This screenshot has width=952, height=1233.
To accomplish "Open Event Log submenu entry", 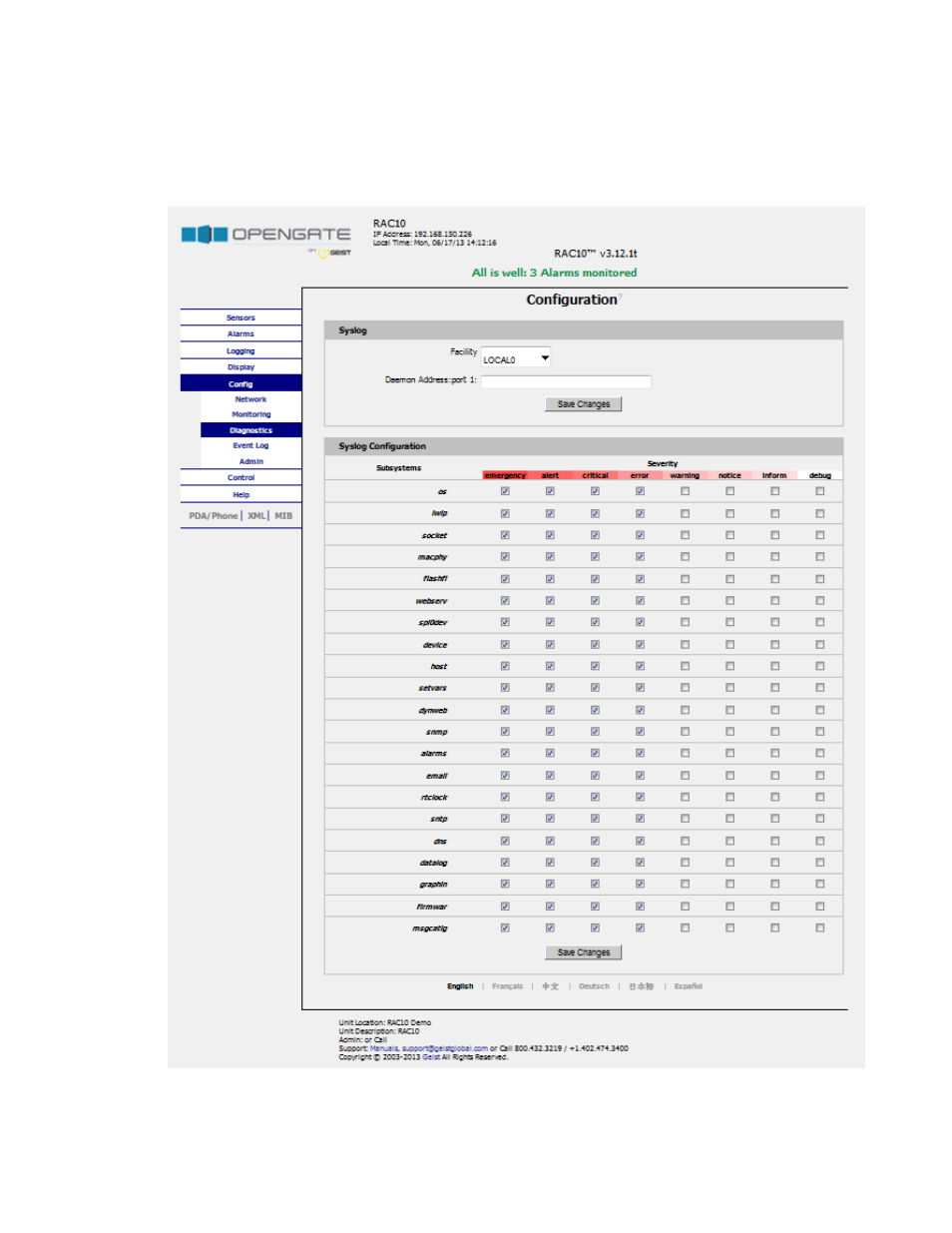I will point(250,445).
